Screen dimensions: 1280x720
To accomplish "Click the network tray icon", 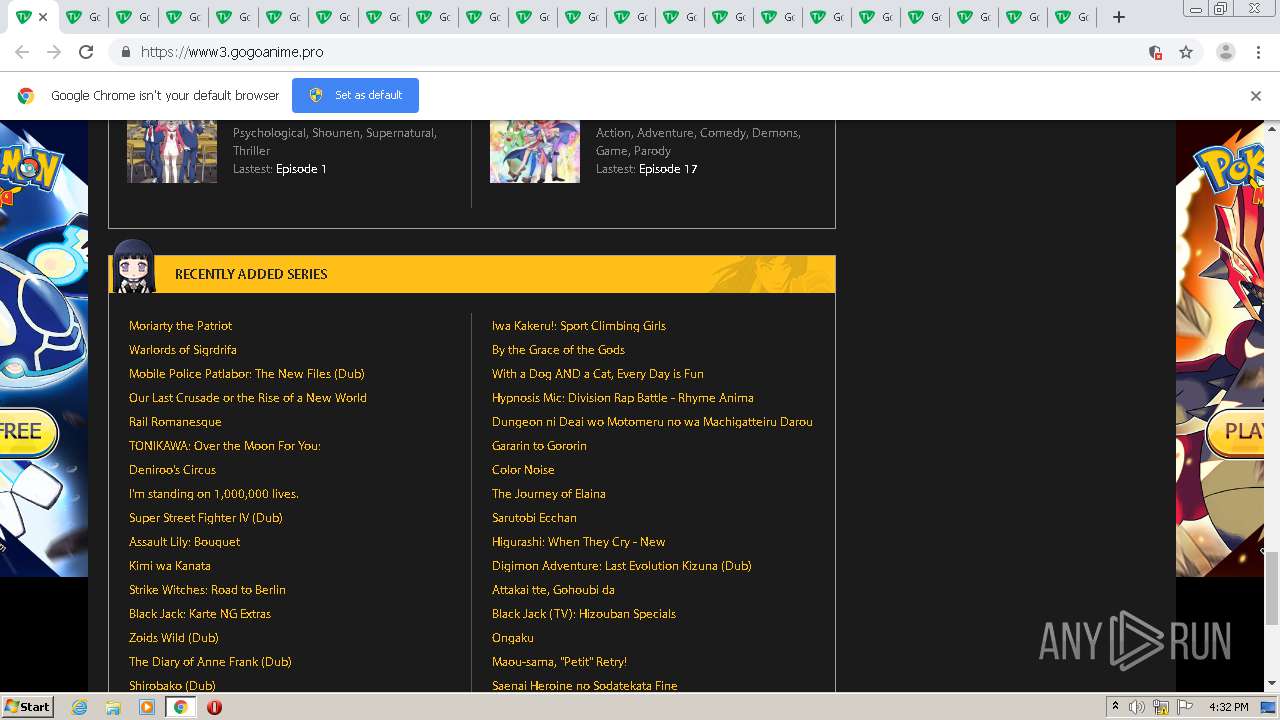I will (1161, 707).
